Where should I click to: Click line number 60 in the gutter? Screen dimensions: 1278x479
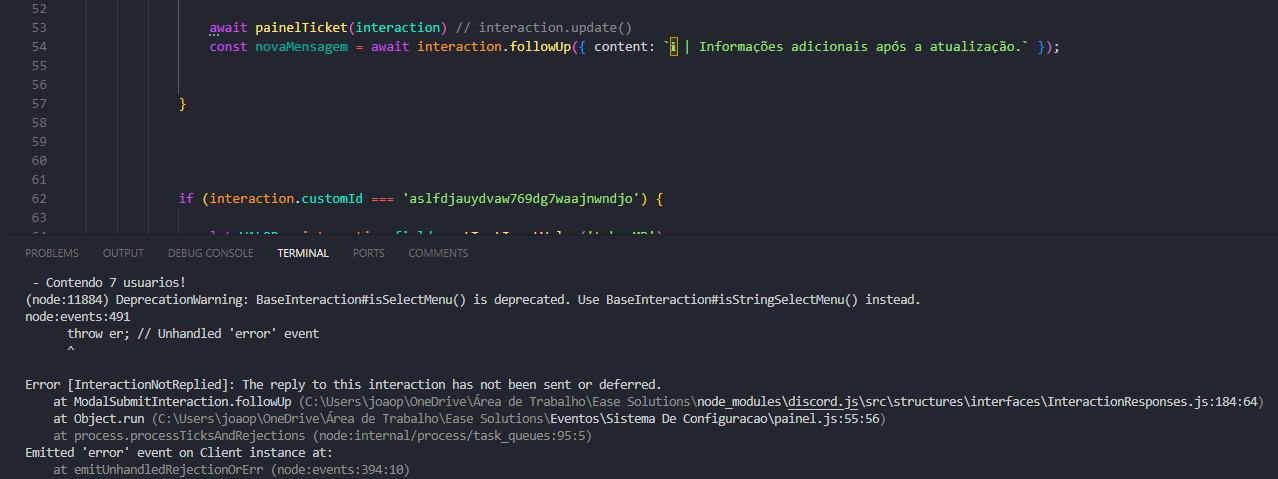[41, 161]
